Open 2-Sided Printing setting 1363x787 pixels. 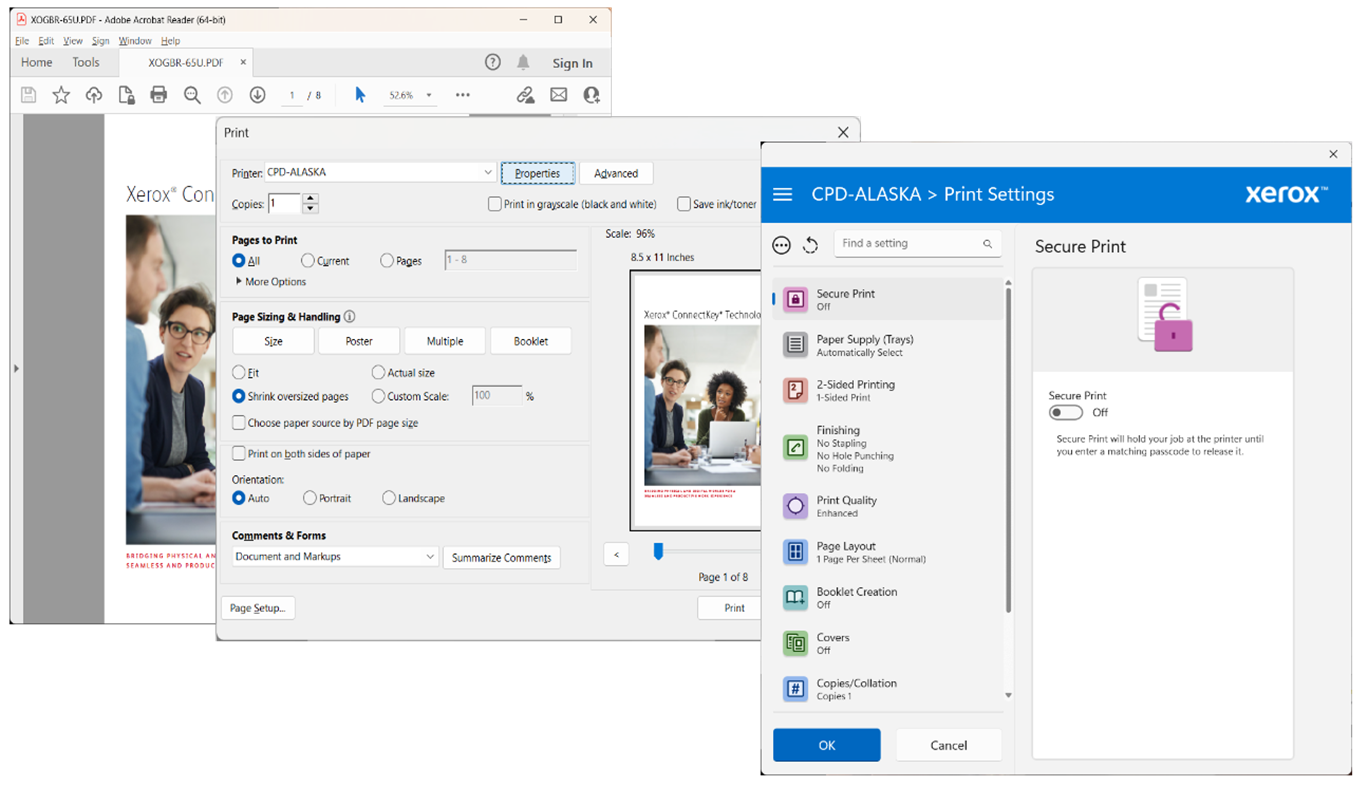pyautogui.click(x=888, y=390)
